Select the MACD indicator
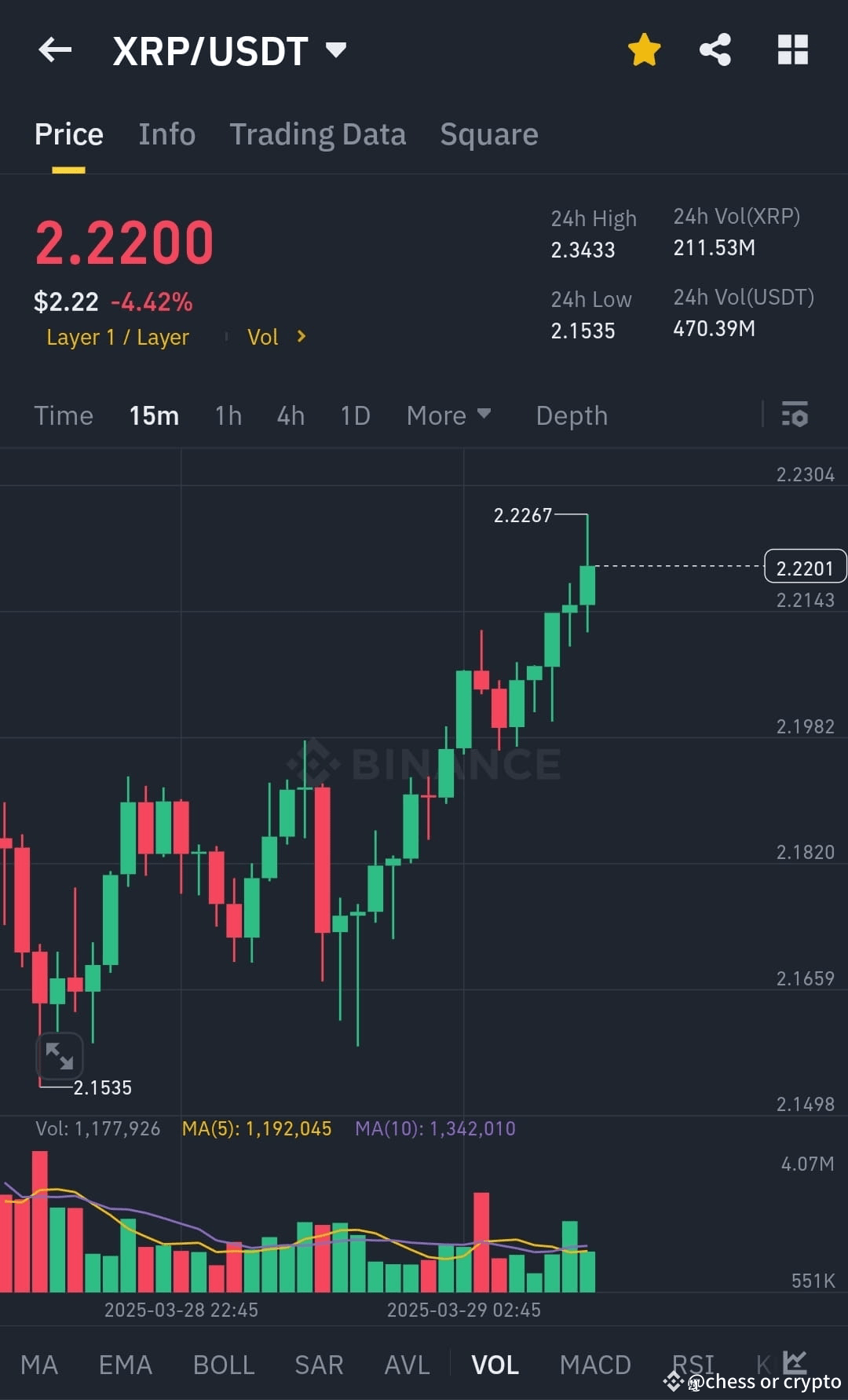 coord(596,1365)
